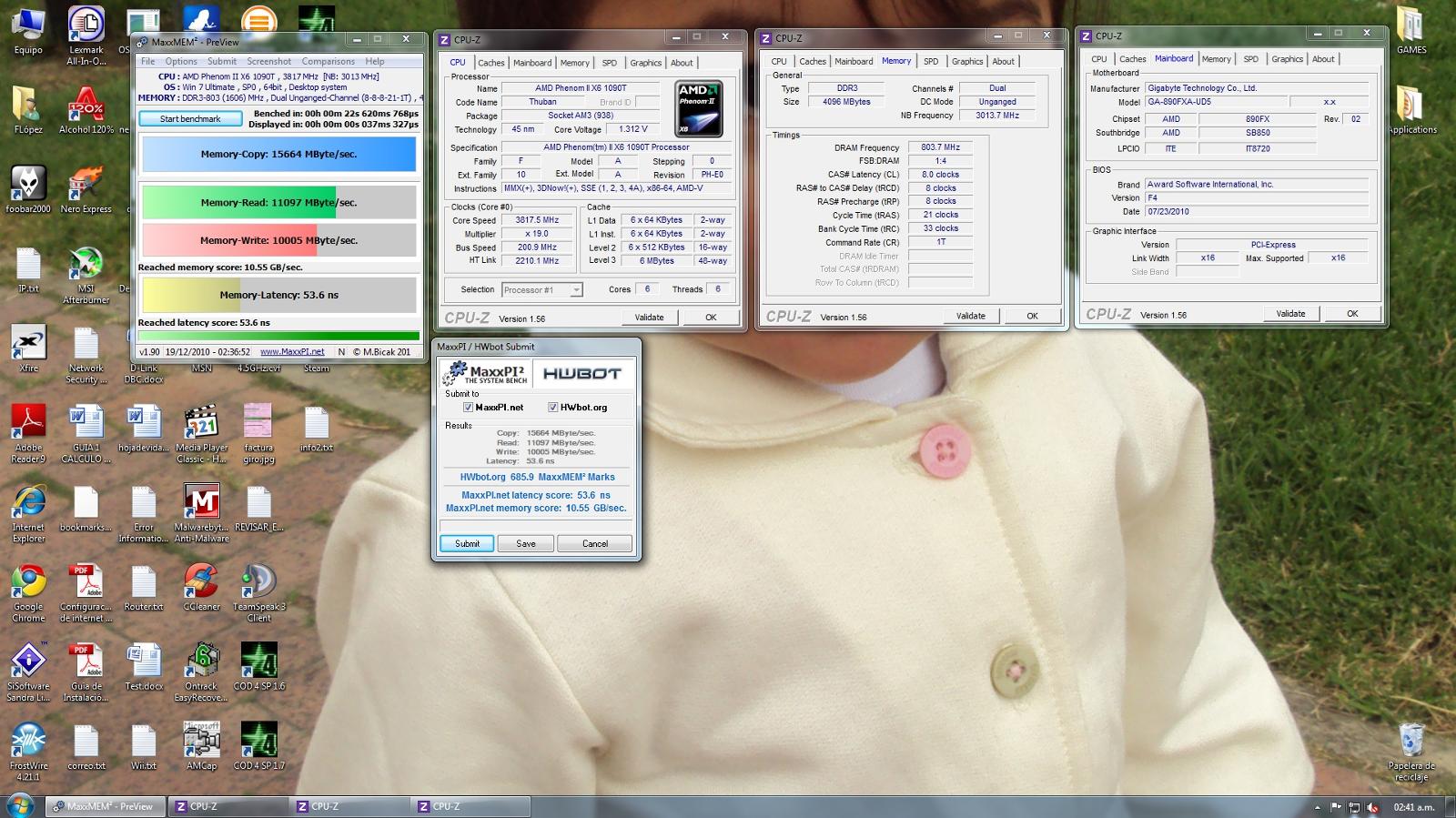Launch COD 4 SP 1.7 shortcut
This screenshot has height=818, width=1456.
click(x=258, y=747)
